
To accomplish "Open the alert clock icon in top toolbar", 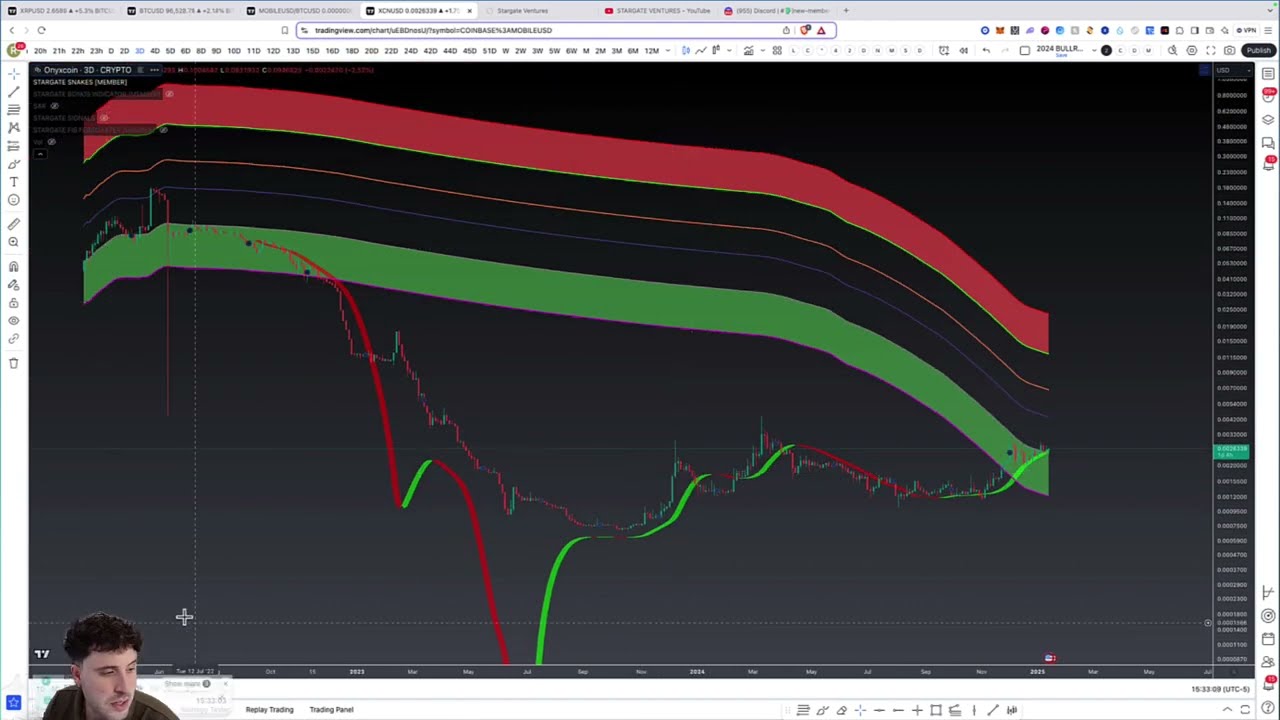I will pyautogui.click(x=943, y=50).
